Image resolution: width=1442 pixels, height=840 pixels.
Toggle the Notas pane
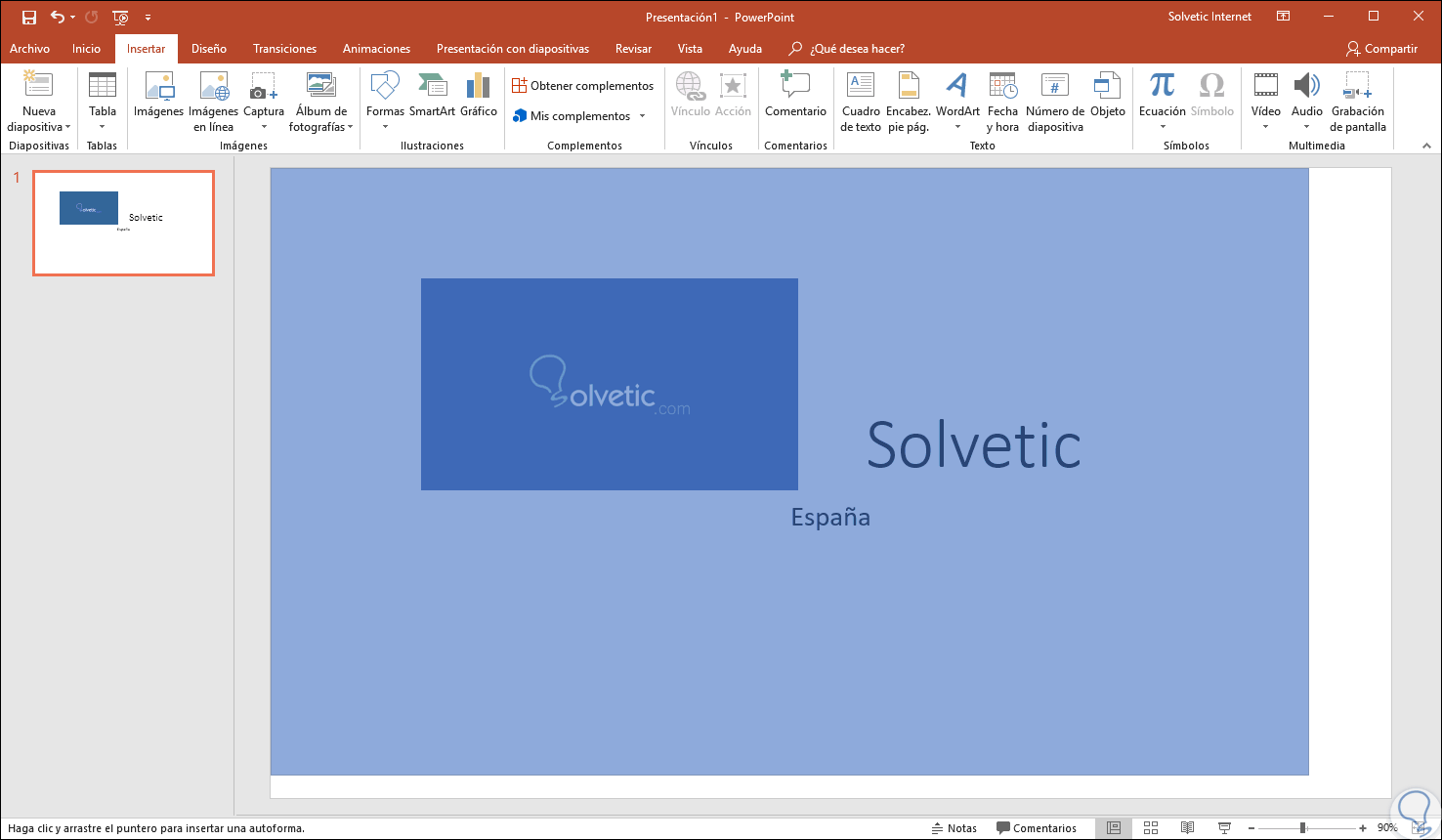pyautogui.click(x=954, y=828)
